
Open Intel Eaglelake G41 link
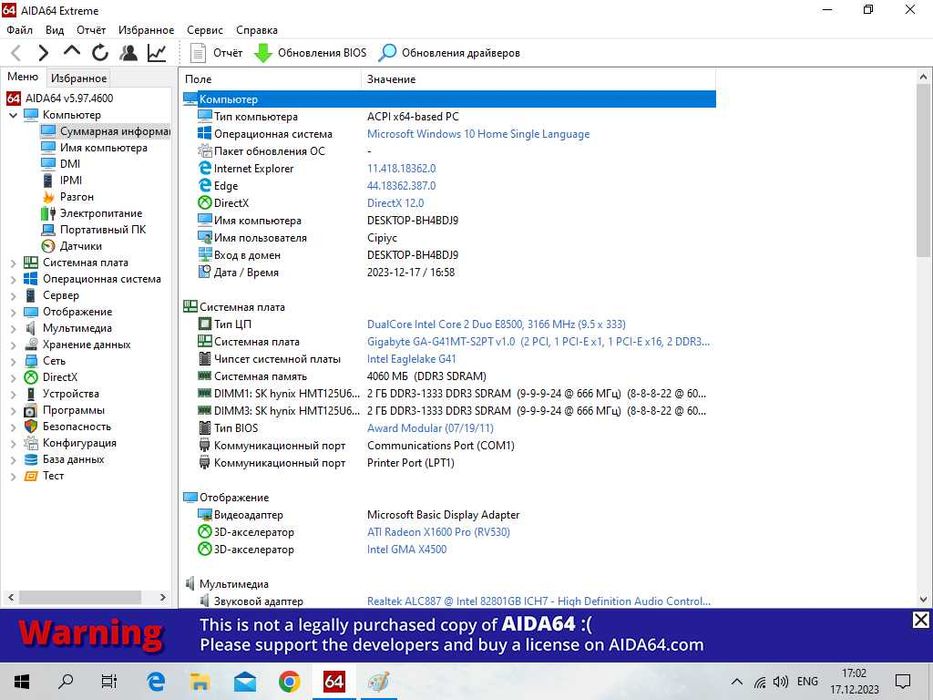(x=412, y=359)
